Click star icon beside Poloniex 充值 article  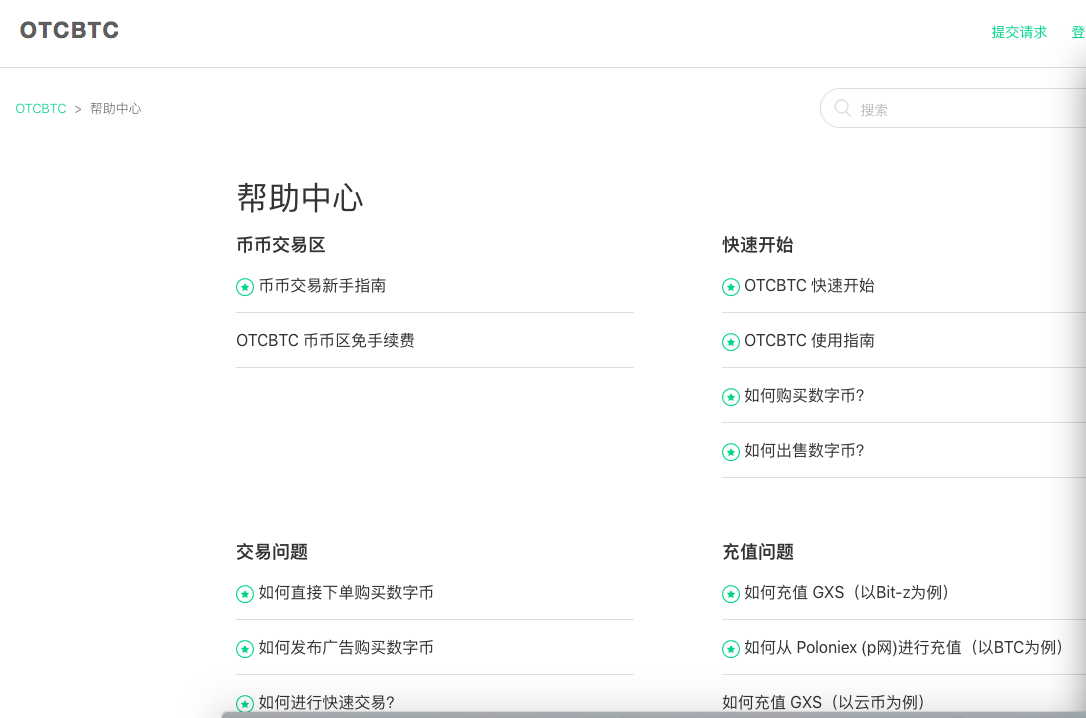coord(731,649)
